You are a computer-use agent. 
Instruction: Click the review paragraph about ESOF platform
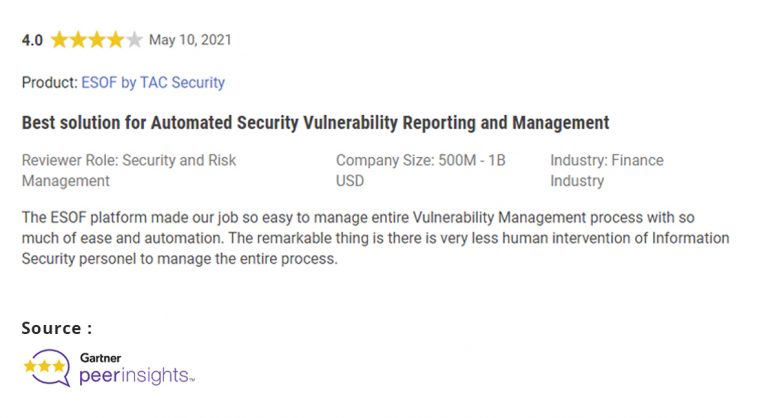coord(376,238)
